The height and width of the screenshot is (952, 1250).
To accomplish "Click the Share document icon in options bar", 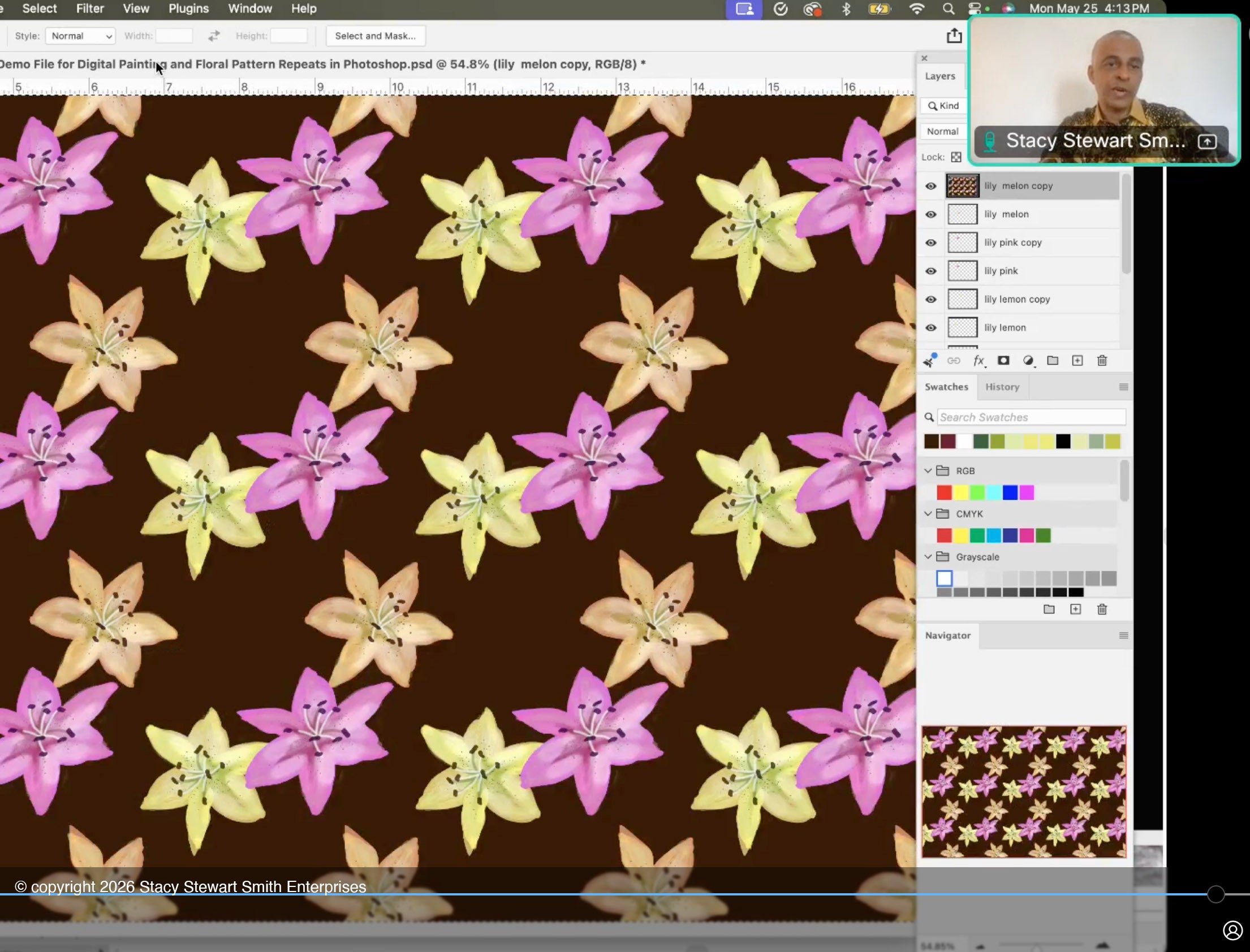I will pyautogui.click(x=954, y=36).
